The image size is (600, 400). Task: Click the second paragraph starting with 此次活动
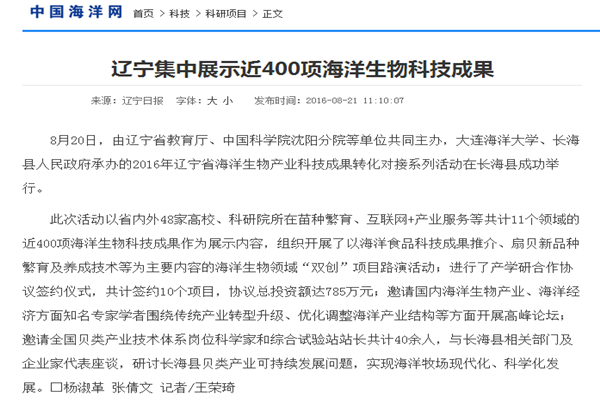click(x=300, y=294)
